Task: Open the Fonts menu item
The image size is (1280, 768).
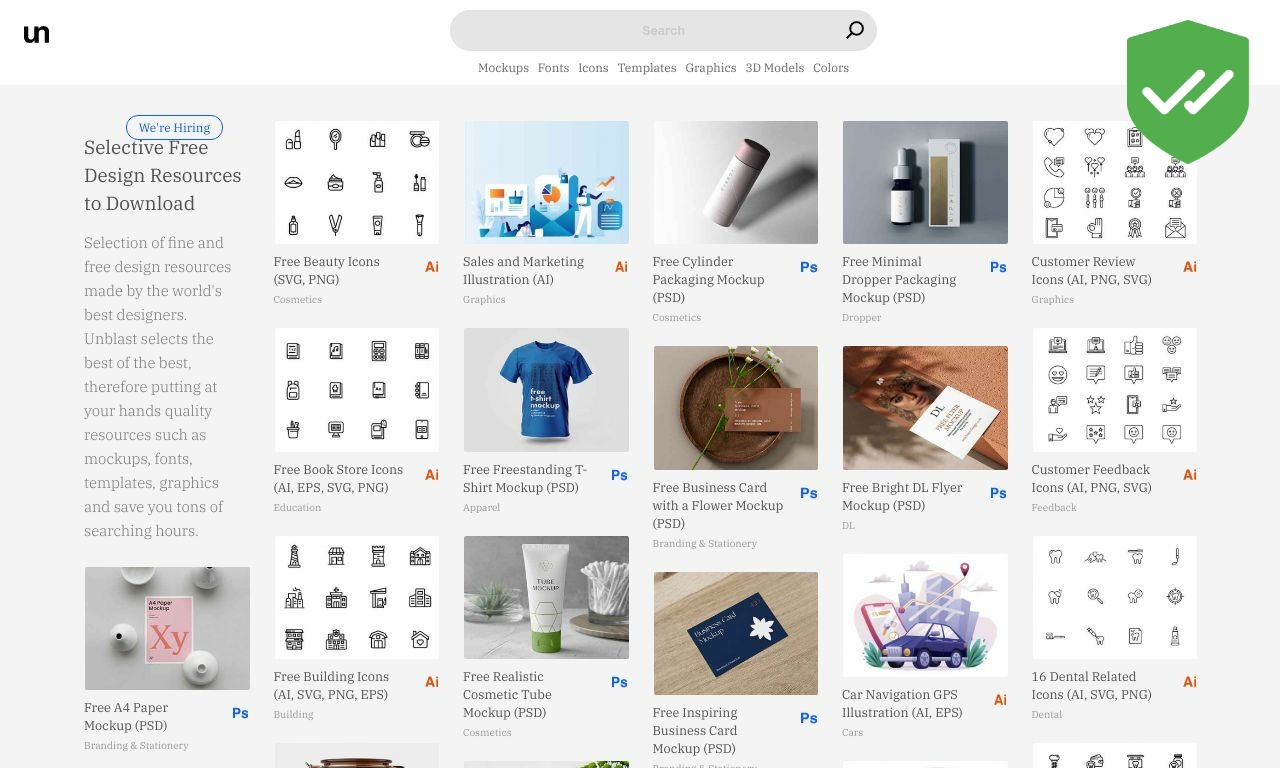Action: 553,68
